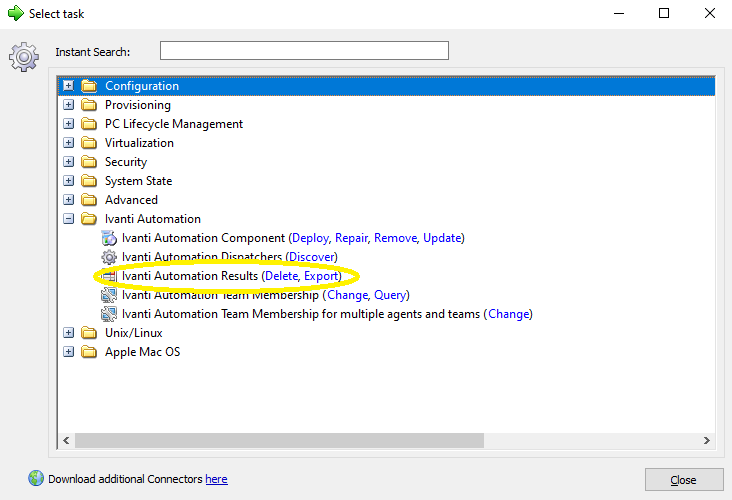This screenshot has width=732, height=500.
Task: Expand the Unix/Linux node
Action: pyautogui.click(x=69, y=333)
